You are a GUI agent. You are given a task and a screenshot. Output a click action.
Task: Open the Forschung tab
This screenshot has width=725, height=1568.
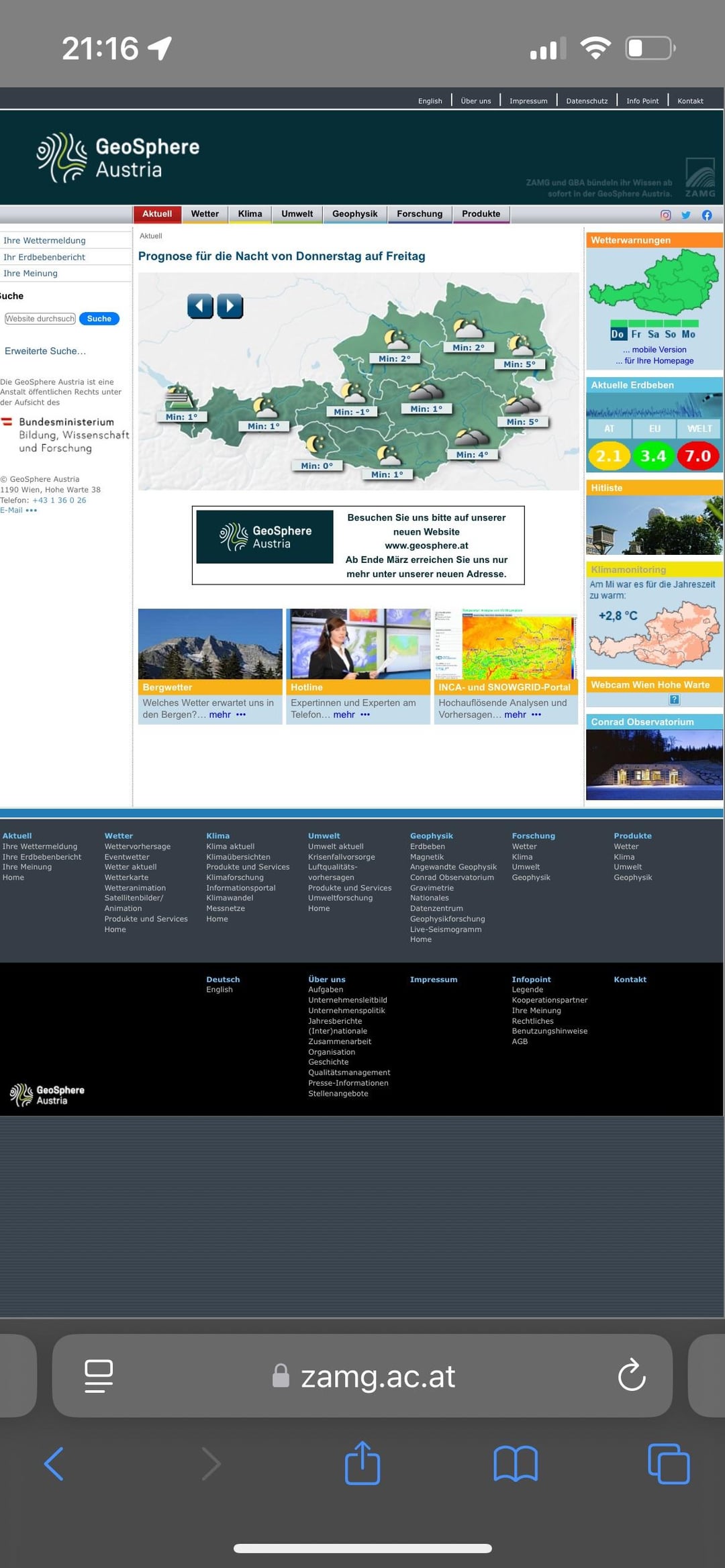pyautogui.click(x=420, y=214)
